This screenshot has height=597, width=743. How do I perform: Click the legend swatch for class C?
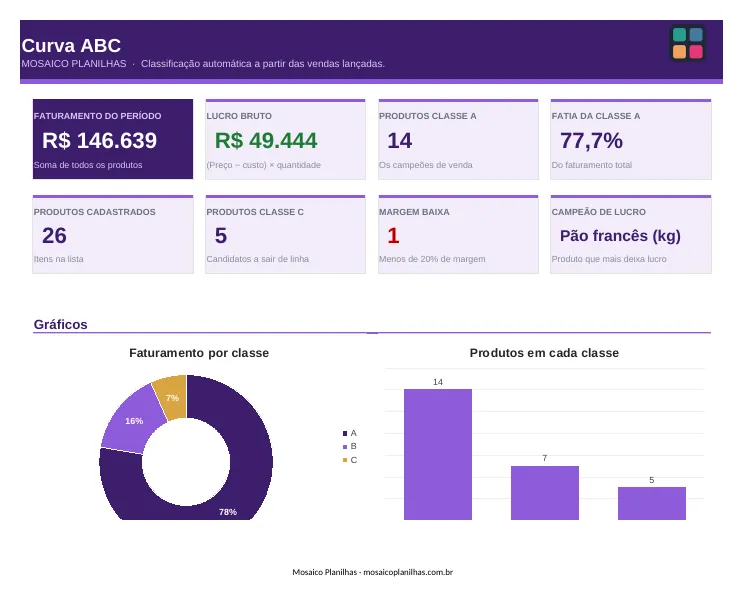click(x=345, y=460)
